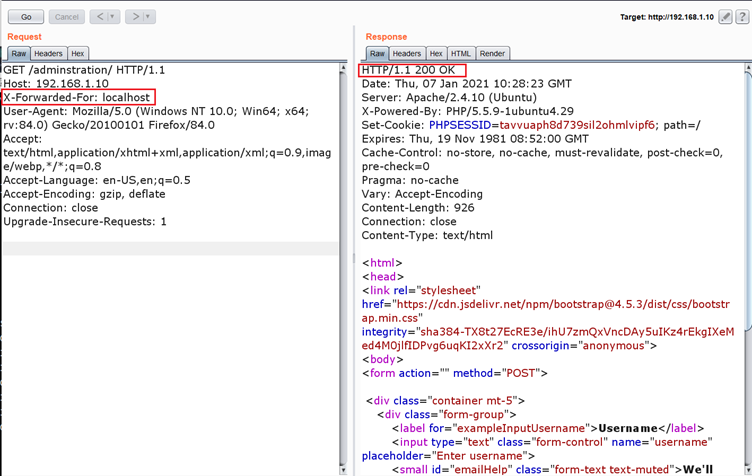Open help with the question mark icon
Image resolution: width=752 pixels, height=476 pixels.
pos(742,17)
